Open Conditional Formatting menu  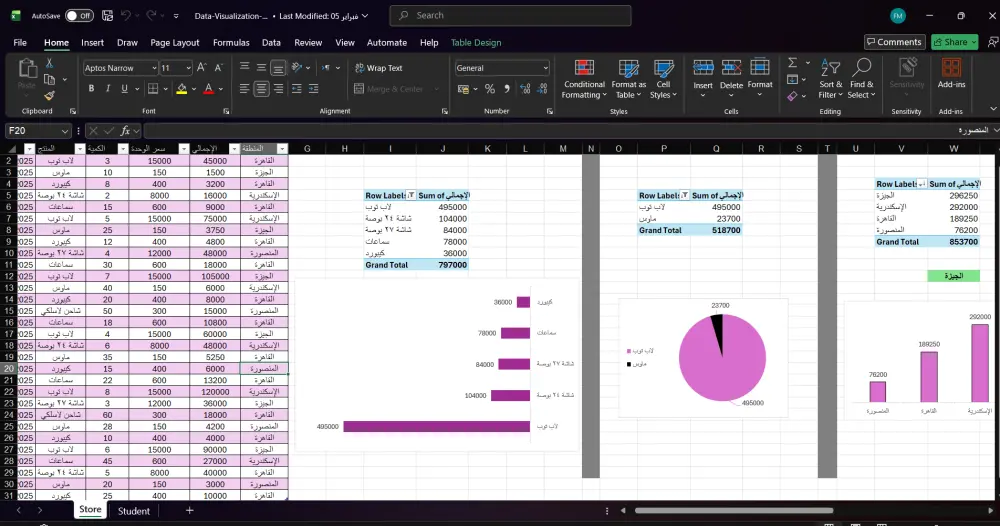[584, 79]
